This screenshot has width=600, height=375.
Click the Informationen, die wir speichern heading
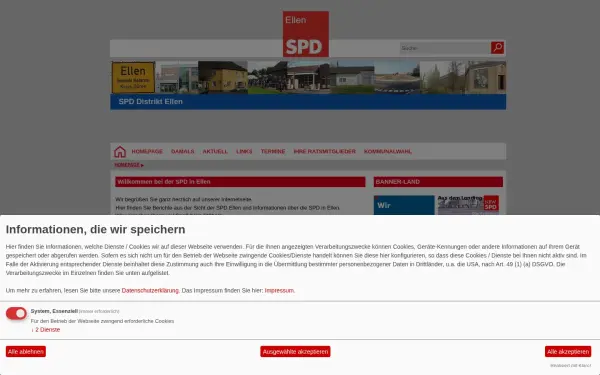click(95, 229)
